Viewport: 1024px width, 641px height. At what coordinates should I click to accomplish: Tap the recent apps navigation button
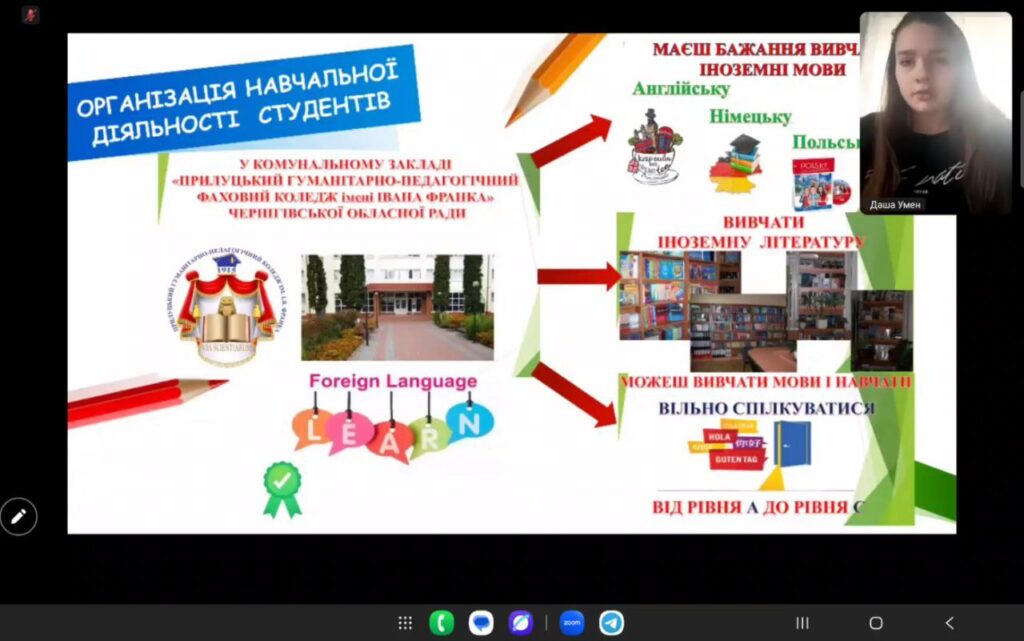(x=802, y=623)
